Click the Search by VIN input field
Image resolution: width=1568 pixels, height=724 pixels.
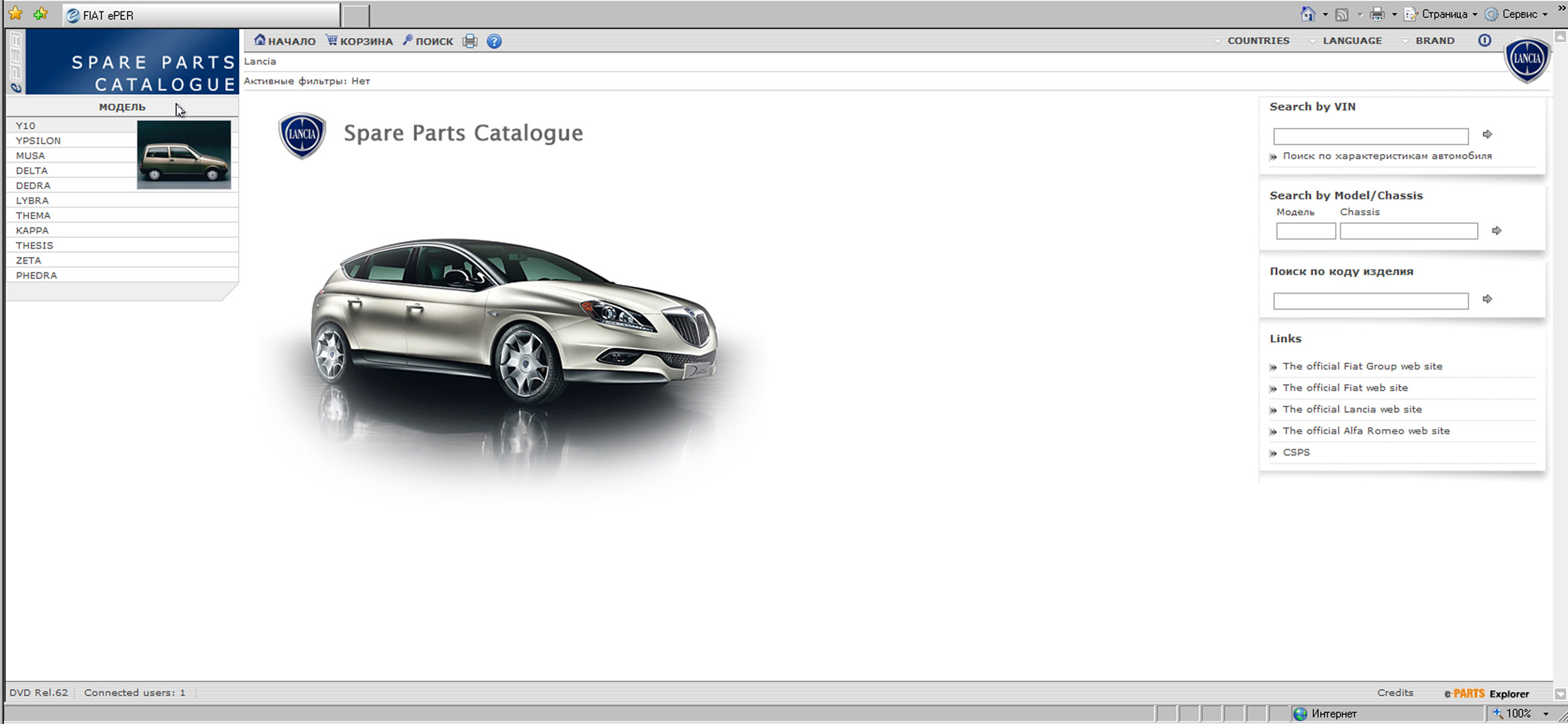pos(1370,137)
